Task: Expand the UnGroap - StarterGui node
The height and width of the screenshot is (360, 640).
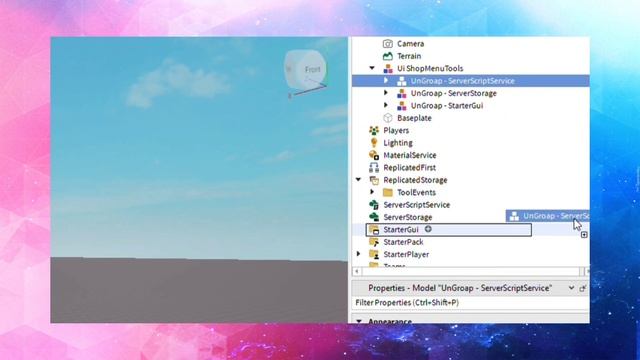Action: point(386,105)
